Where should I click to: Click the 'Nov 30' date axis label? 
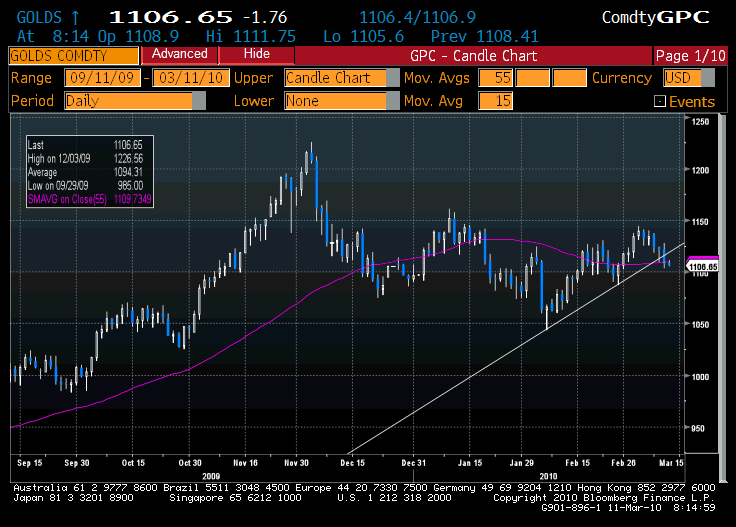(296, 463)
